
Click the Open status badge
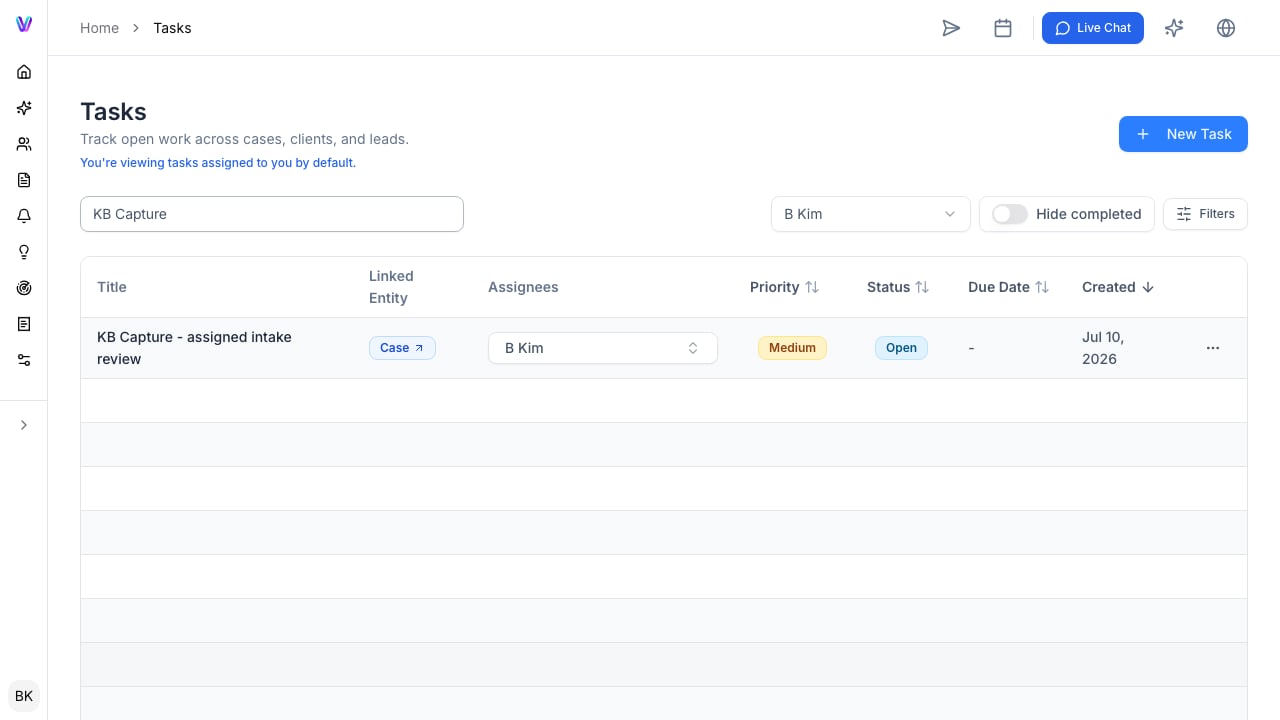901,348
